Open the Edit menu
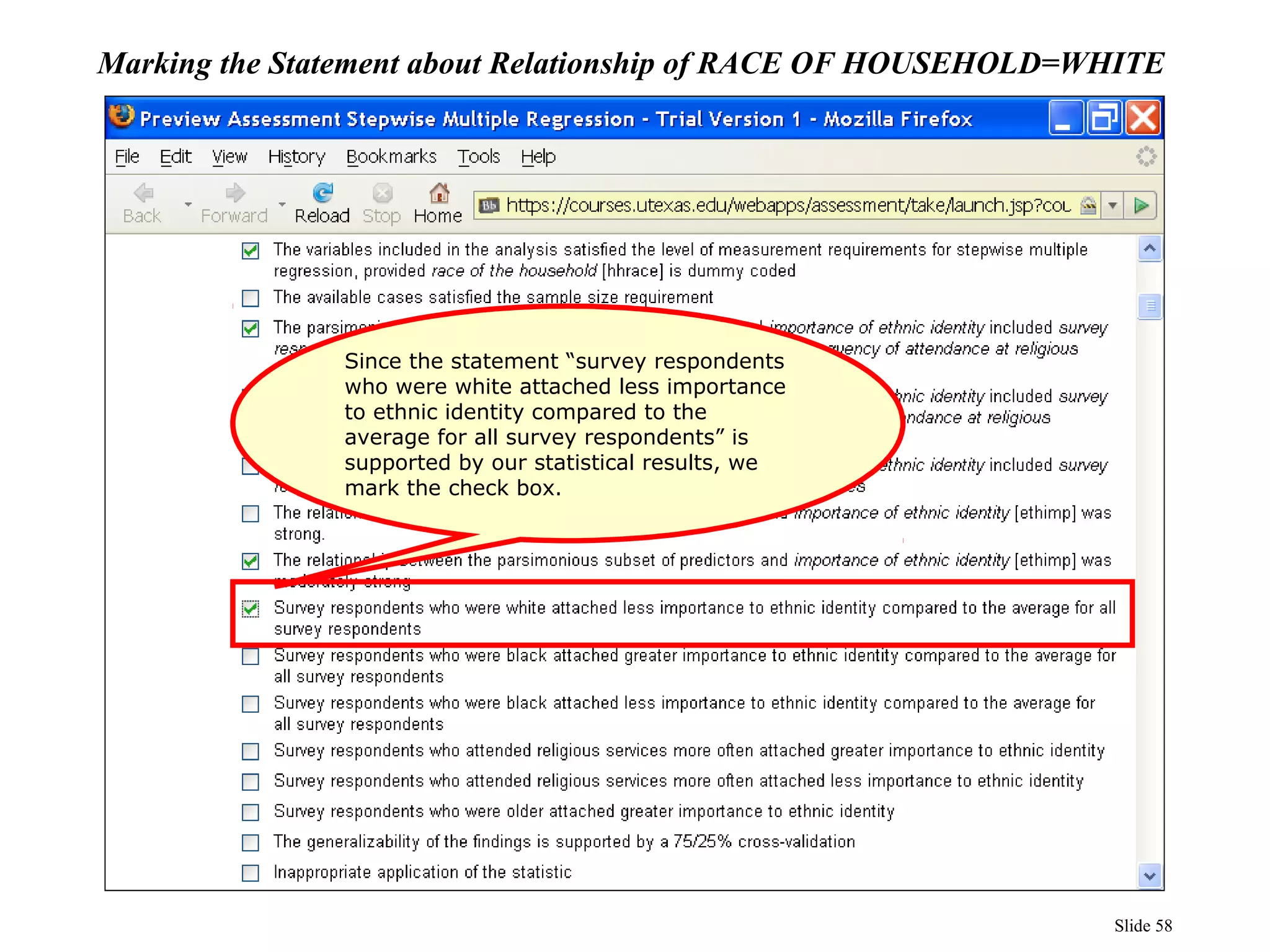Image resolution: width=1270 pixels, height=952 pixels. coord(175,157)
